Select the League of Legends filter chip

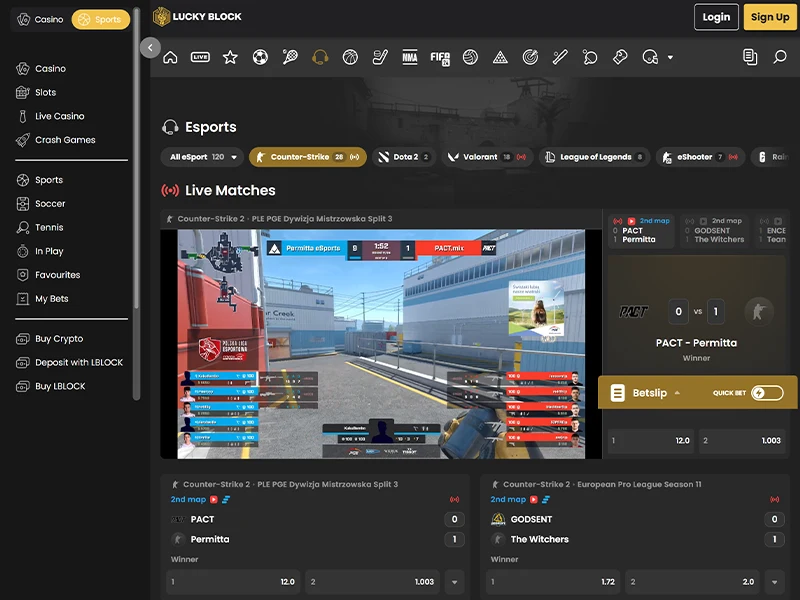tap(595, 157)
